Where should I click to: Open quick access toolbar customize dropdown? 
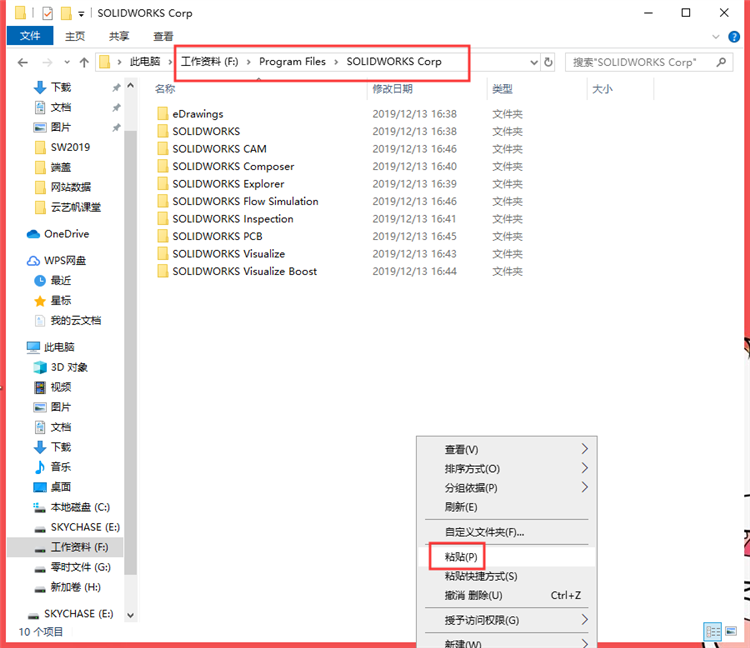(x=81, y=14)
